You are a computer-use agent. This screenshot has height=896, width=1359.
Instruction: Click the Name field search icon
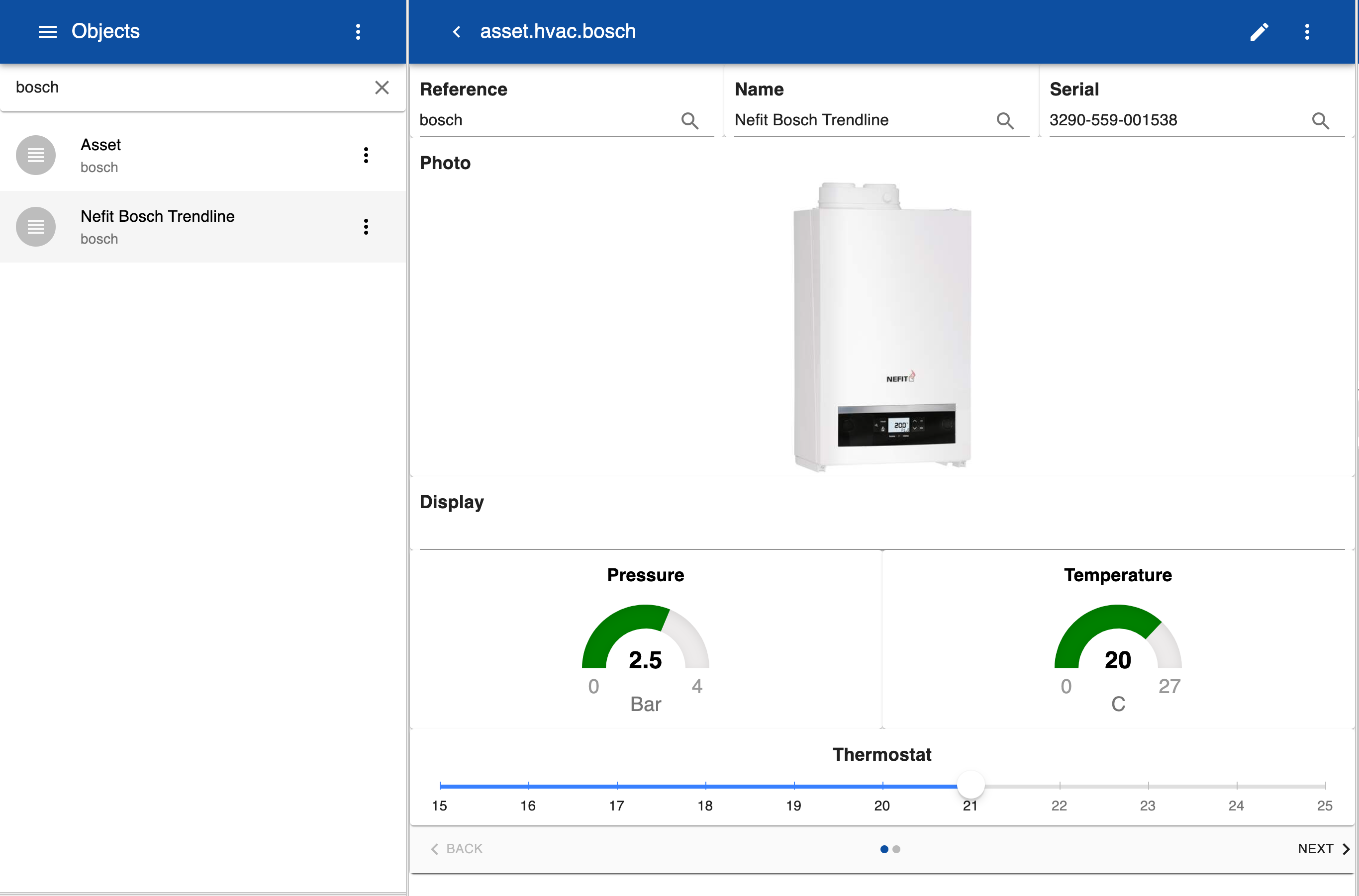(x=1005, y=120)
